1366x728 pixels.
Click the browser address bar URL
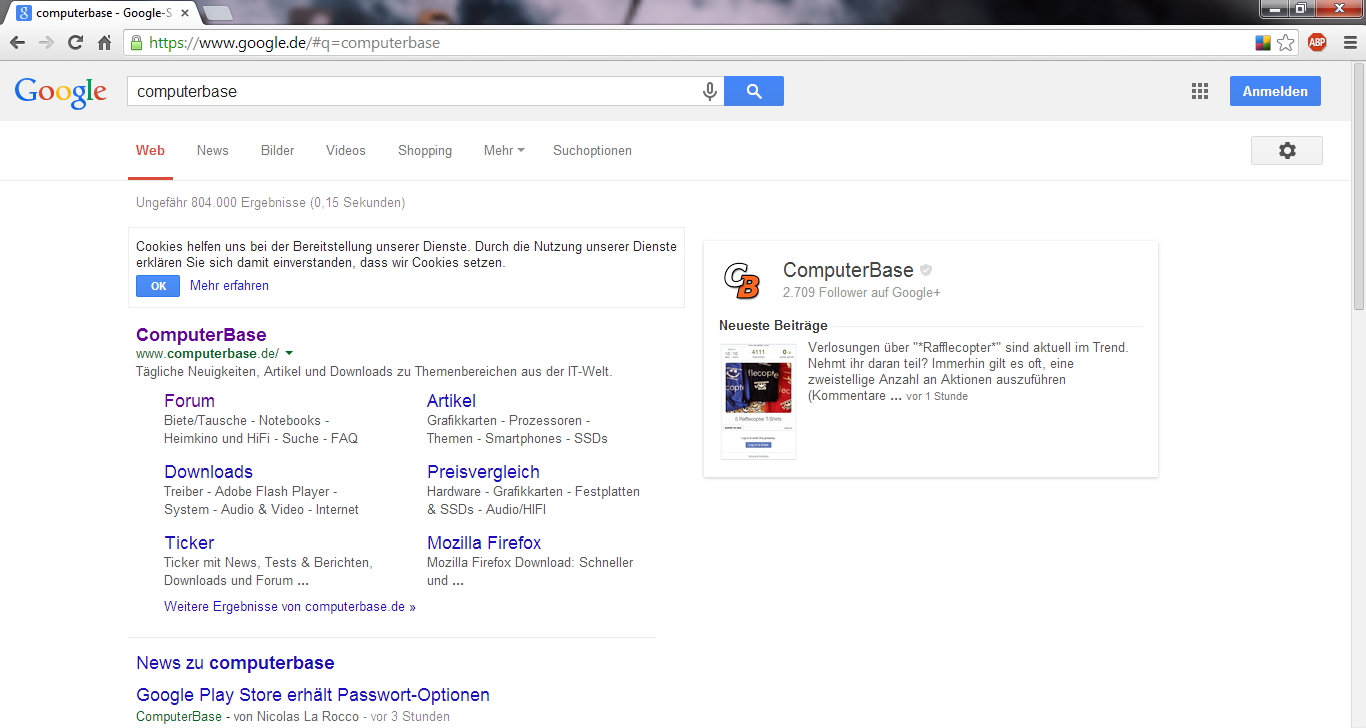point(294,43)
